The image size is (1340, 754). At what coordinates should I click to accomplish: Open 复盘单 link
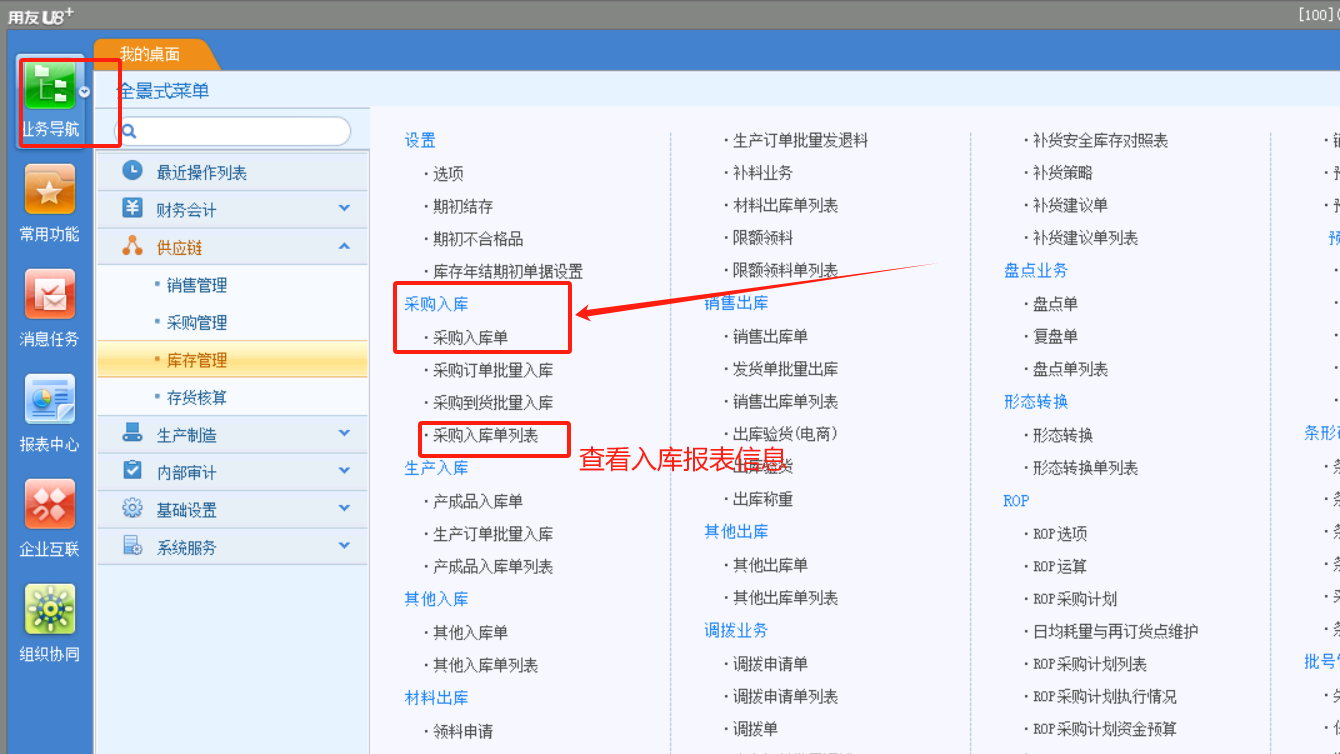pyautogui.click(x=1055, y=337)
